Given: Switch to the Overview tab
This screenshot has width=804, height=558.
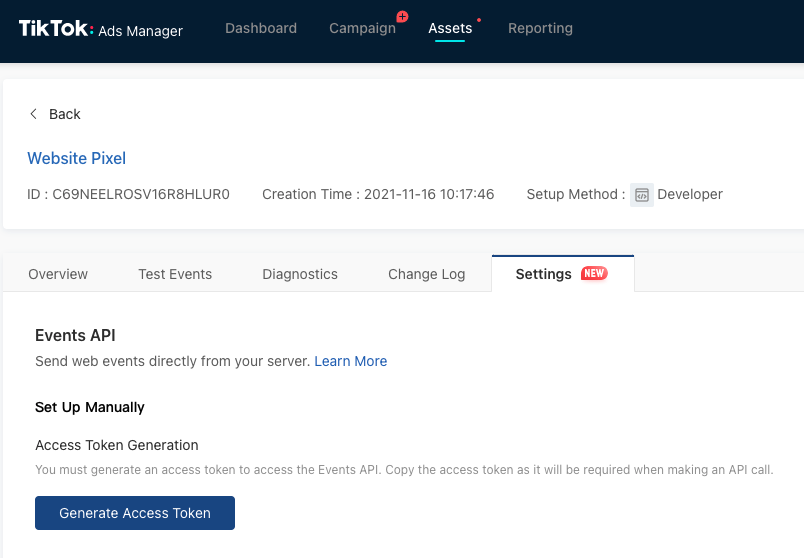Looking at the screenshot, I should (58, 274).
